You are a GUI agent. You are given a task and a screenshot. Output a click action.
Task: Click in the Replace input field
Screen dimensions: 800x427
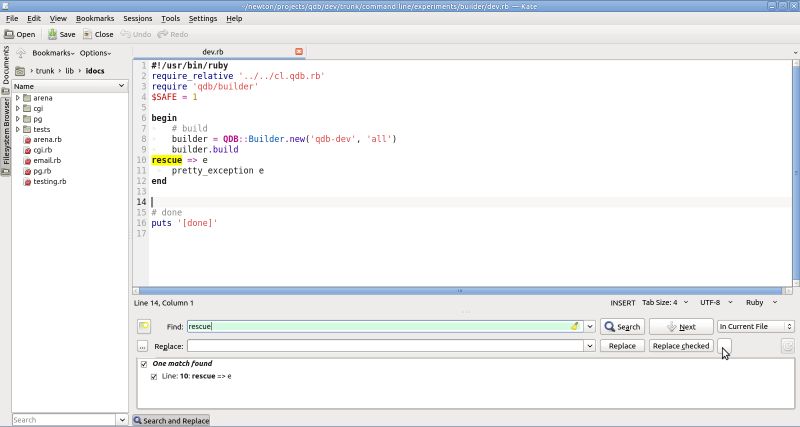(x=385, y=346)
